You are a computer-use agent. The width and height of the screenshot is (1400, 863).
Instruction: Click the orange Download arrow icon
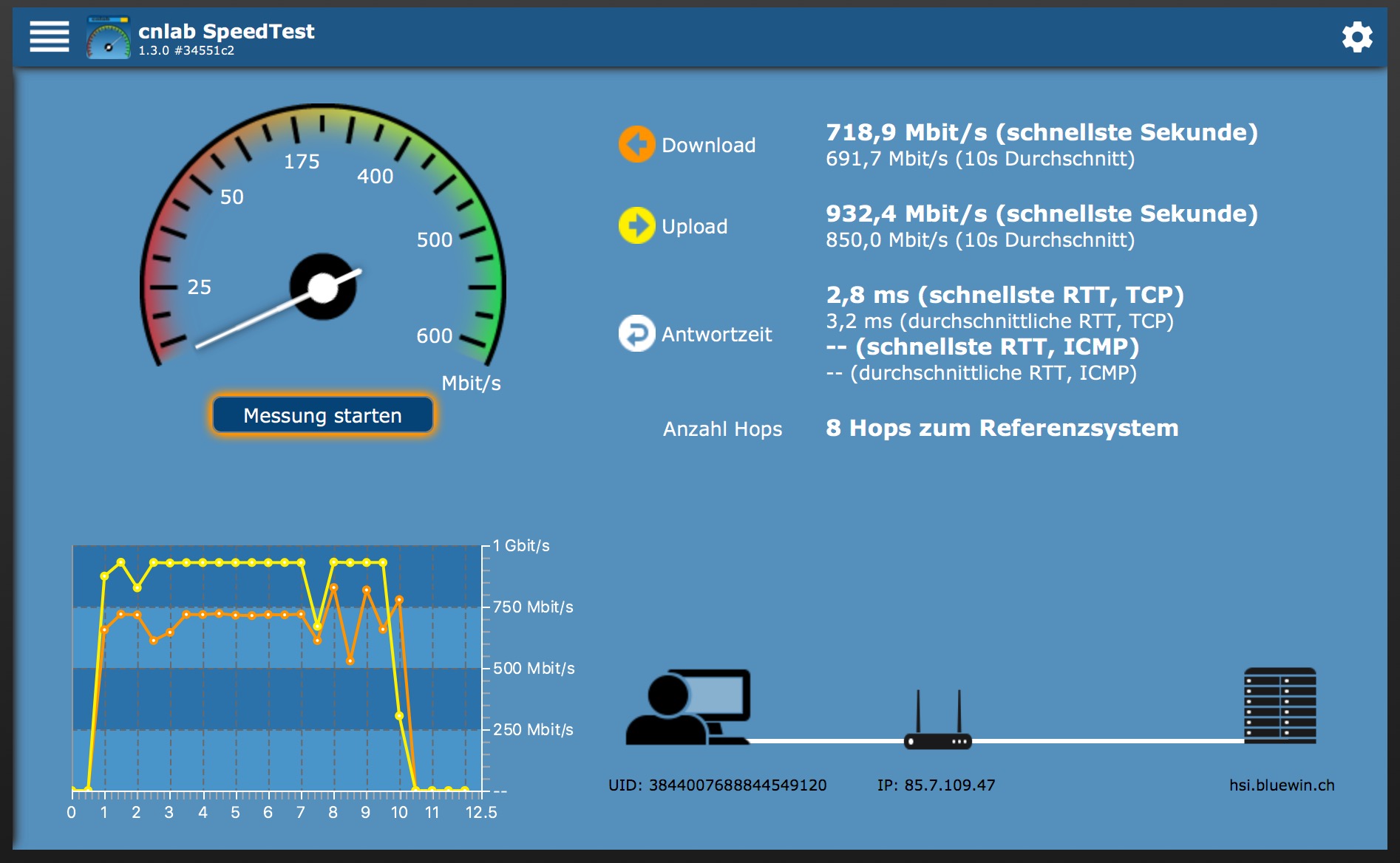coord(636,144)
